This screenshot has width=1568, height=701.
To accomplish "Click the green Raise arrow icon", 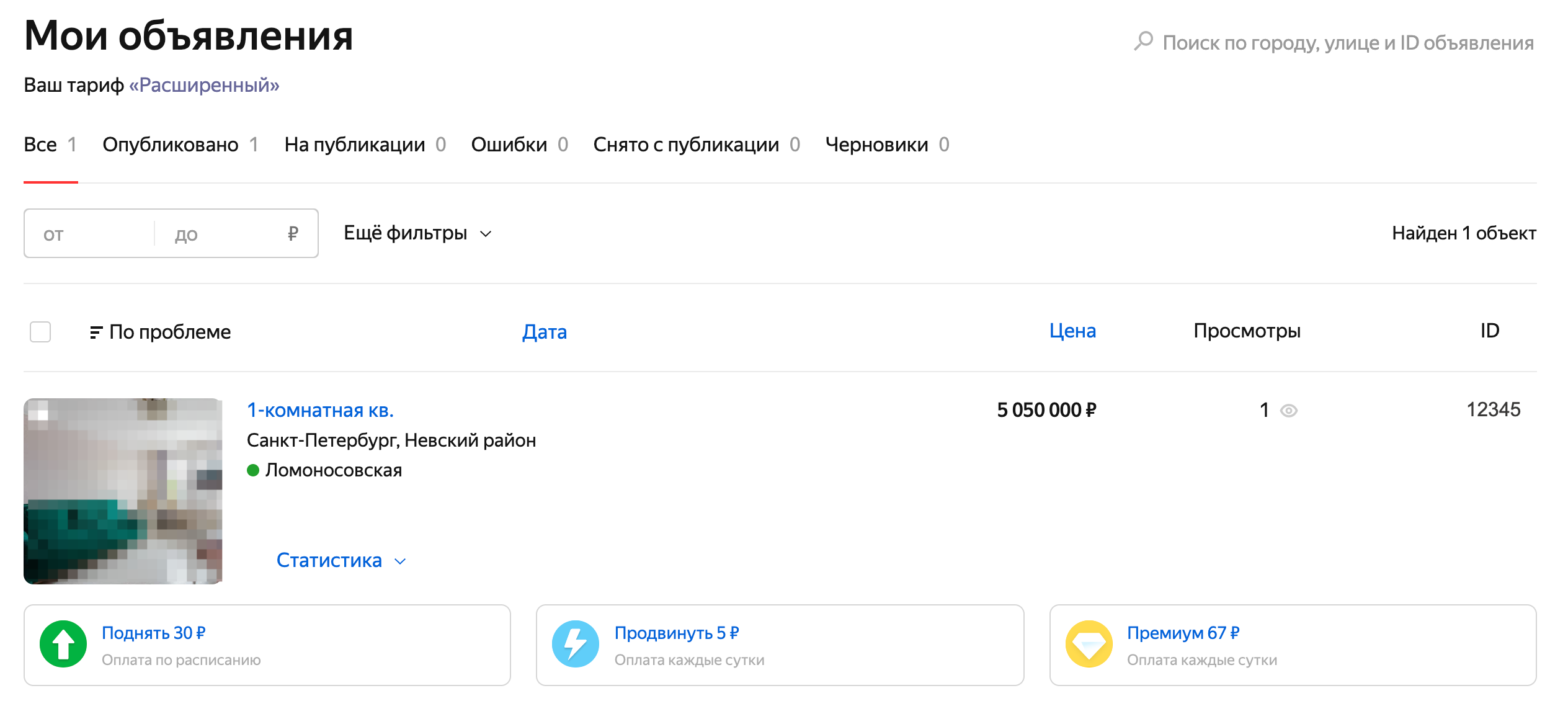I will [63, 644].
